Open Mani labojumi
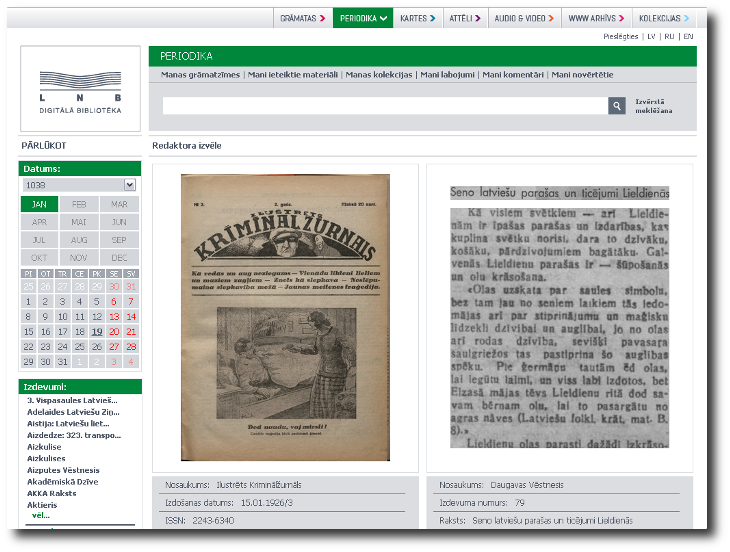This screenshot has height=552, width=730. [447, 74]
